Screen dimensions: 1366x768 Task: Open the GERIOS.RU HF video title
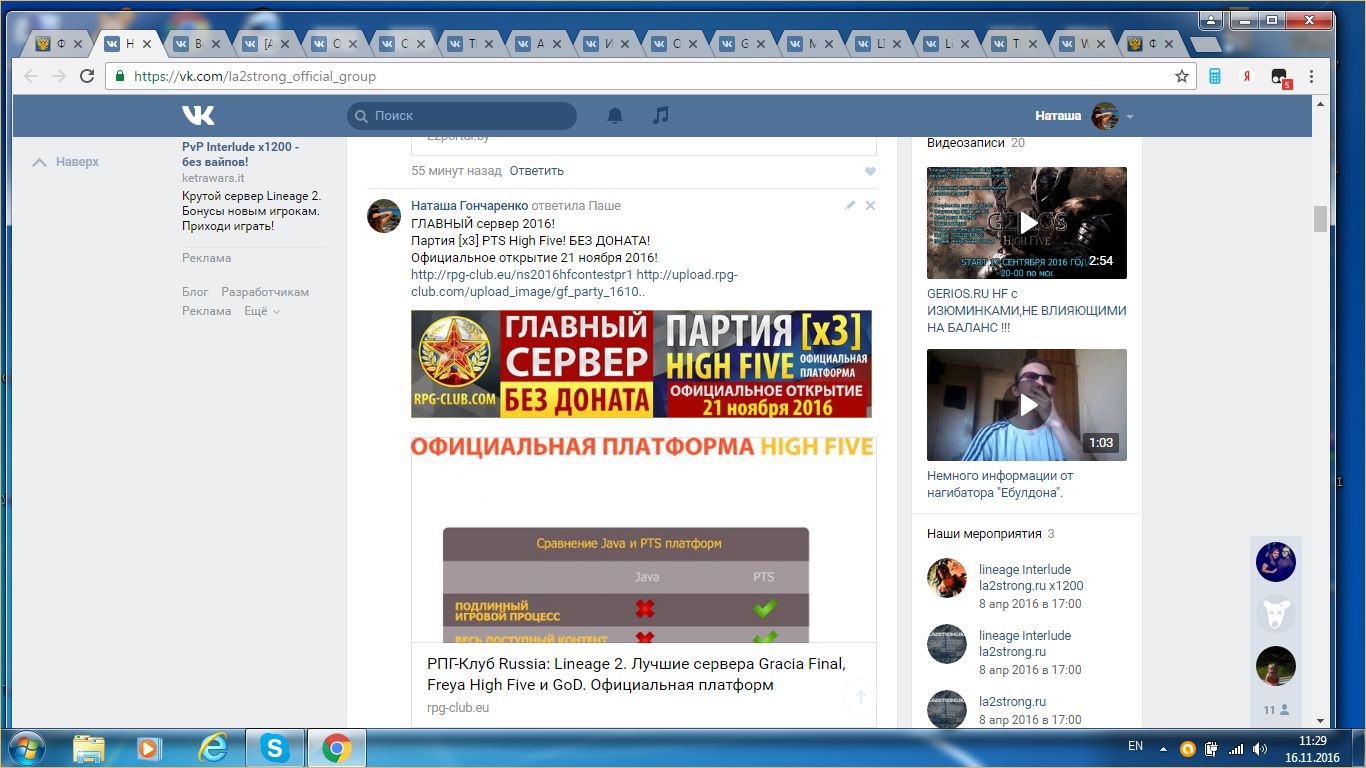(1027, 311)
